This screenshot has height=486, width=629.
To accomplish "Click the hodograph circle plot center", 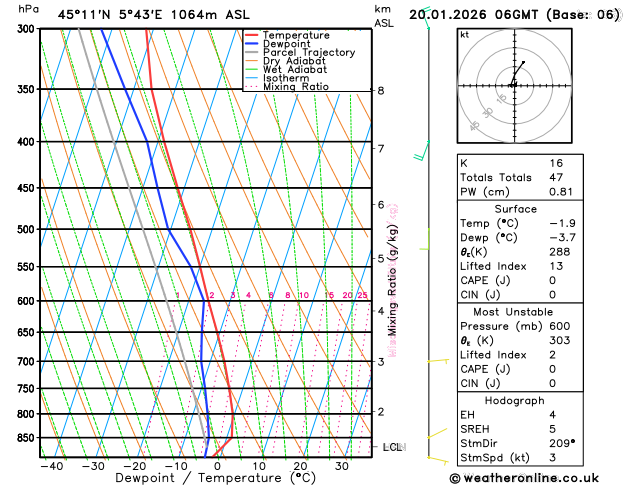I will coord(514,85).
